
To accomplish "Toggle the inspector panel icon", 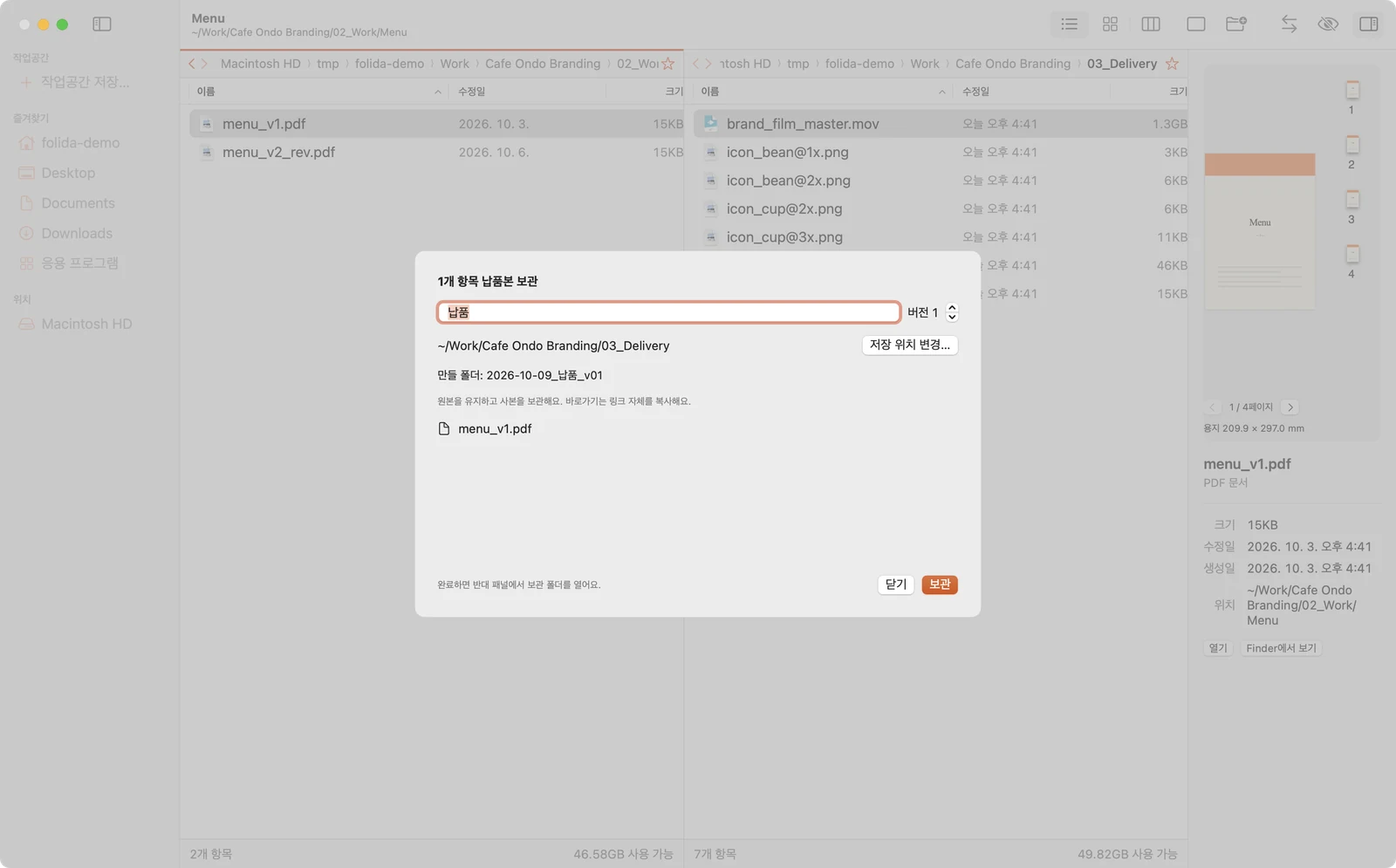I will click(x=1369, y=24).
